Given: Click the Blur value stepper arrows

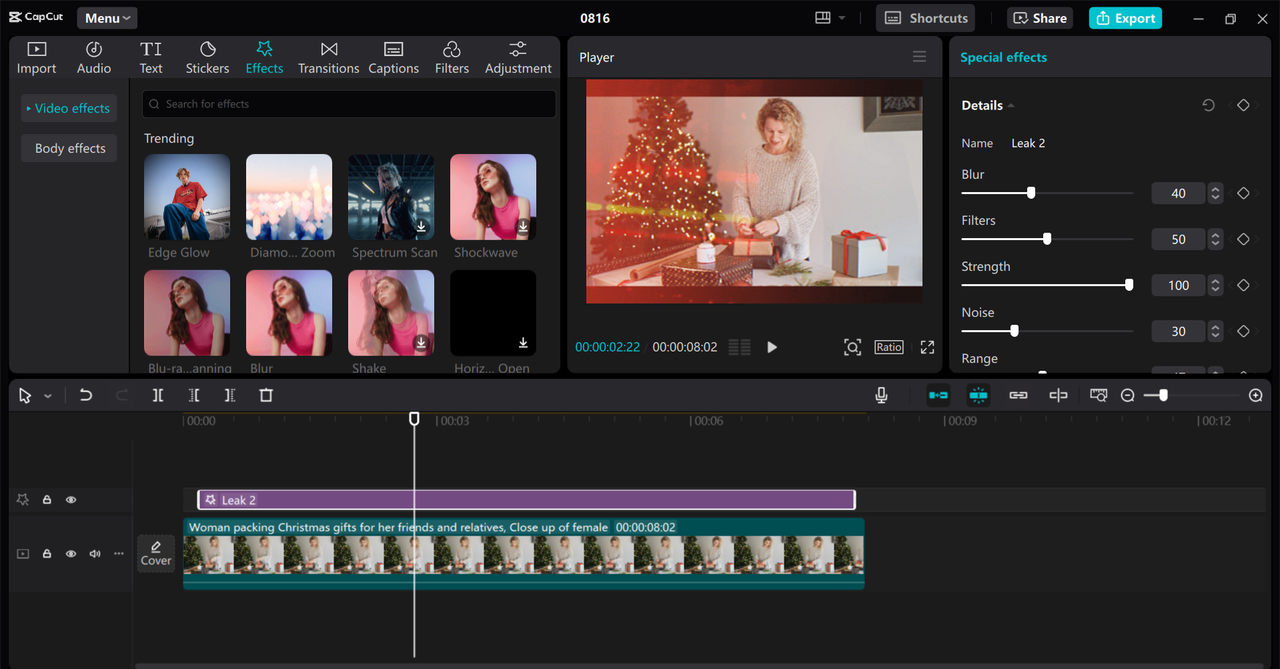Looking at the screenshot, I should [x=1215, y=193].
